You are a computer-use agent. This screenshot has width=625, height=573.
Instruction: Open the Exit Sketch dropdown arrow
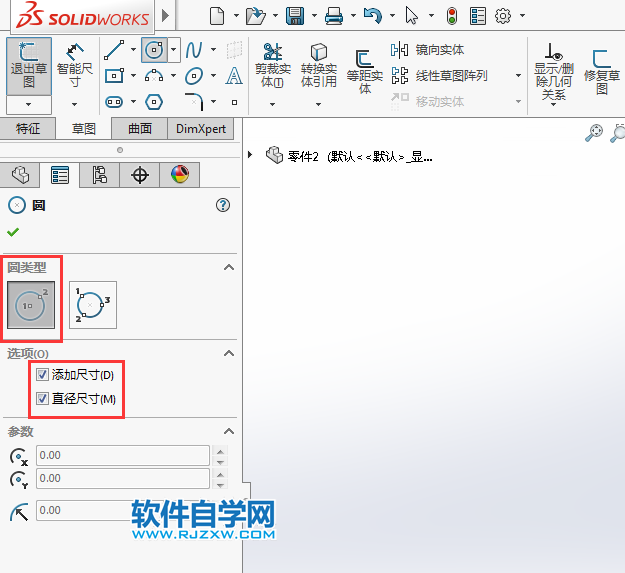pos(29,105)
